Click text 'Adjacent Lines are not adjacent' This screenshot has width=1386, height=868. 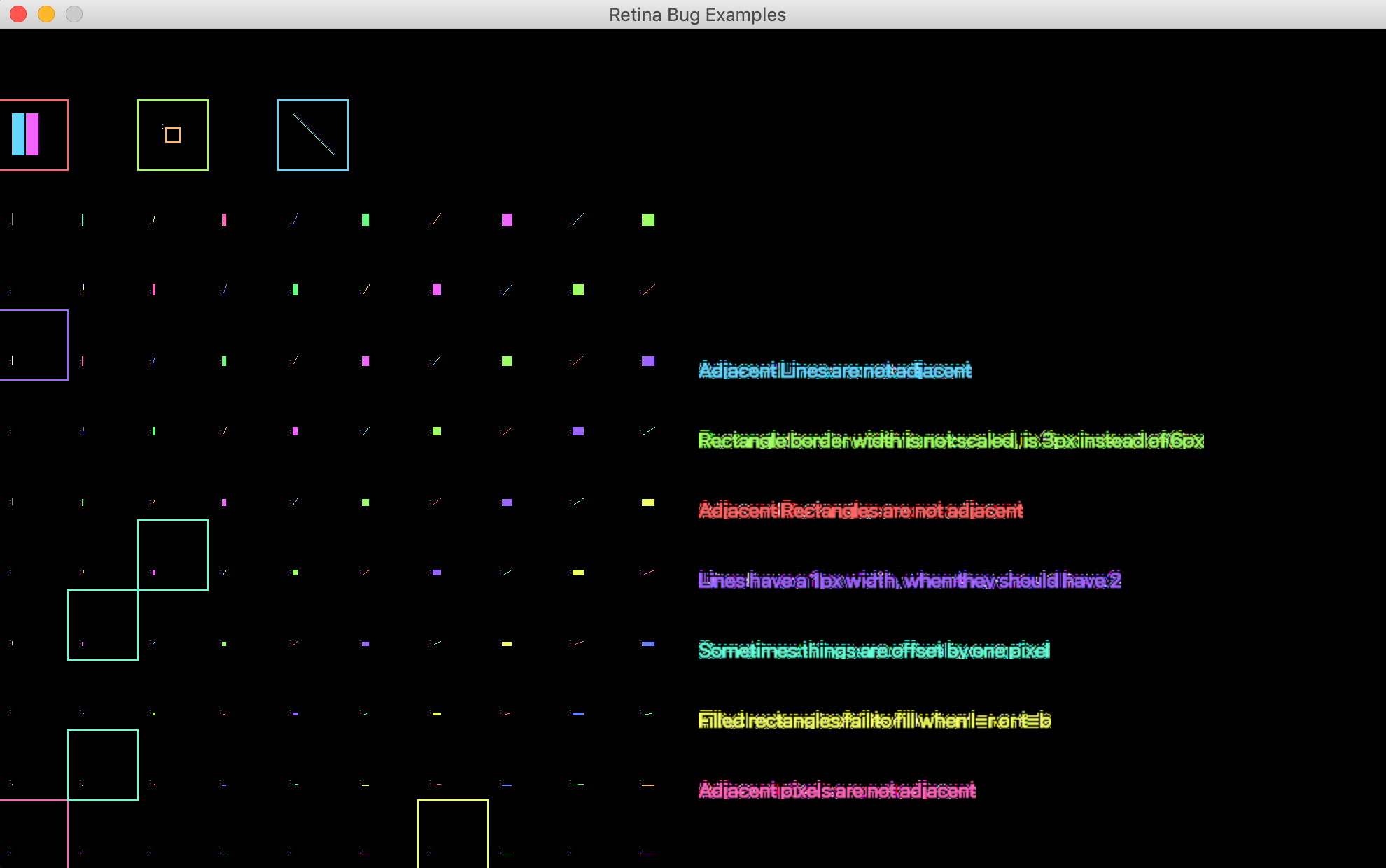(x=834, y=371)
